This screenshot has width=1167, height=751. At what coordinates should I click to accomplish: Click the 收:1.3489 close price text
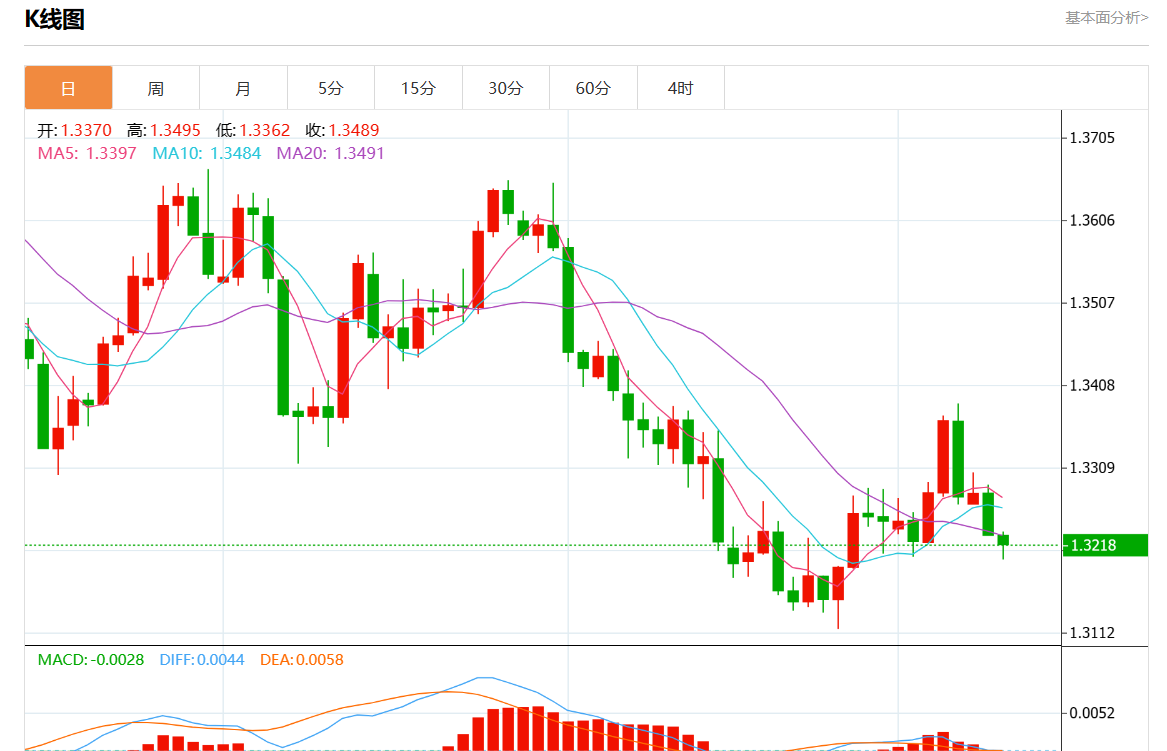point(342,130)
